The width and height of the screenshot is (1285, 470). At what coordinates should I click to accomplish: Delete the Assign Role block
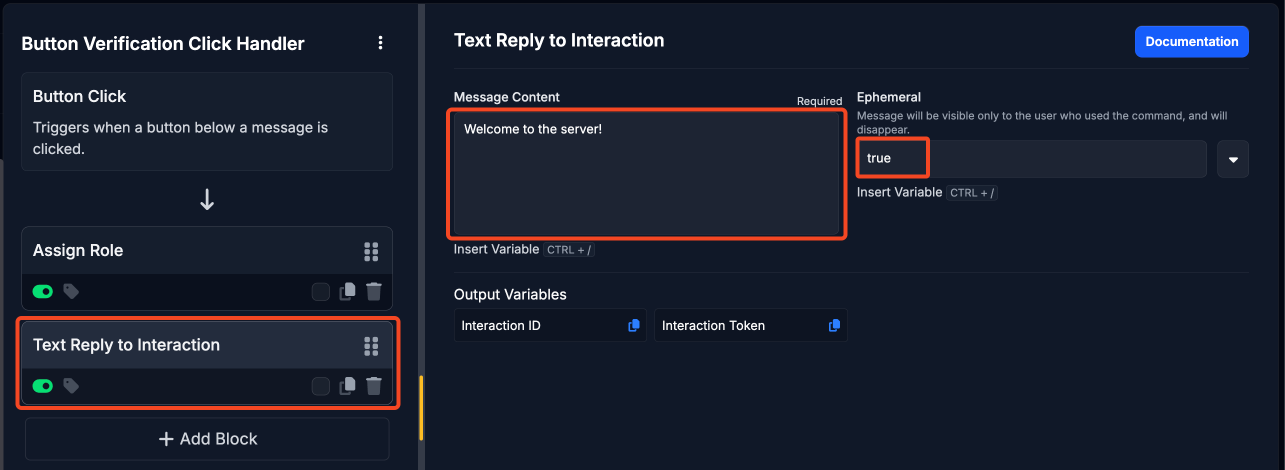pyautogui.click(x=373, y=292)
